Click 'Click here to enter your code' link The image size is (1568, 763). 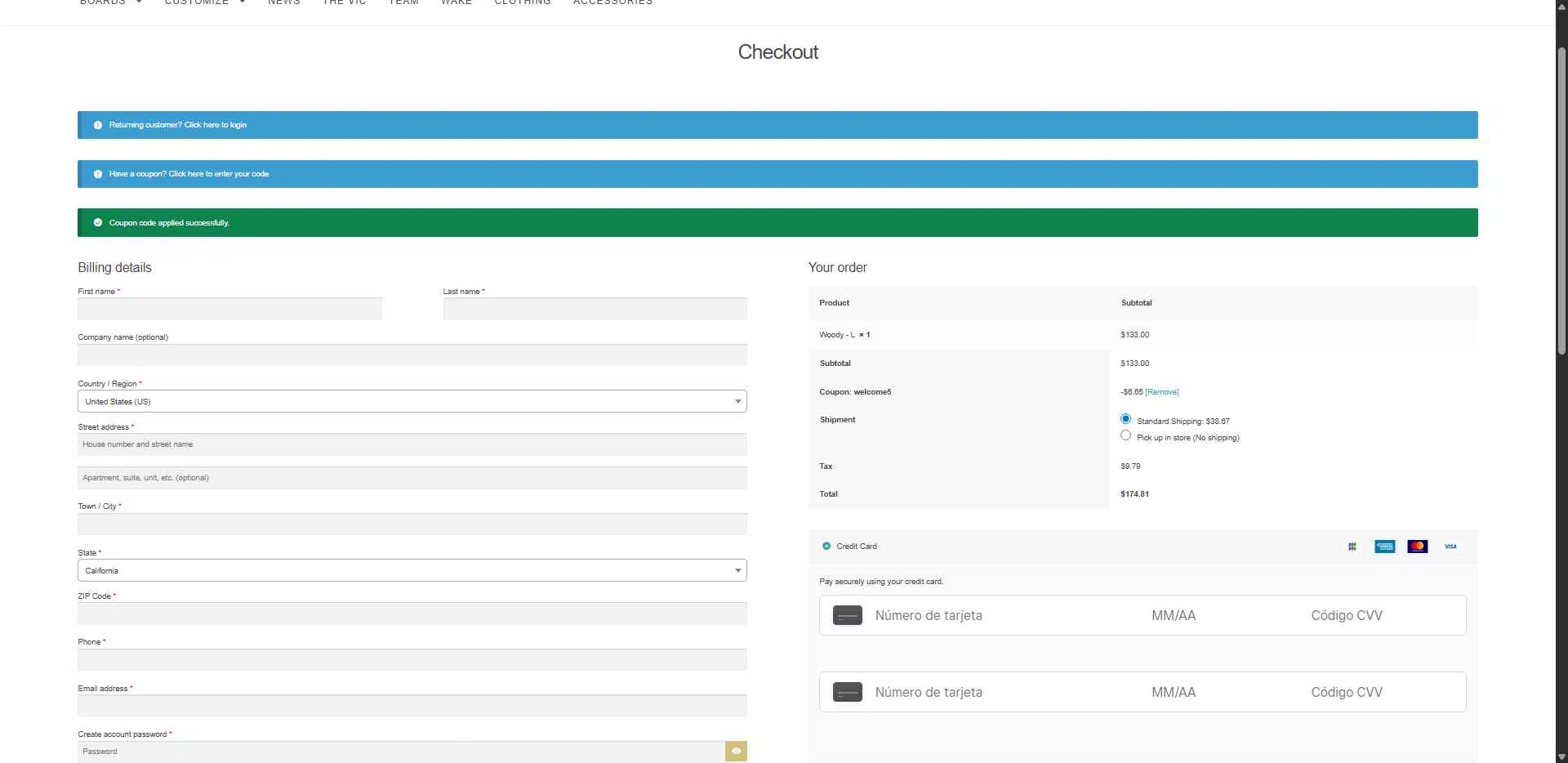point(219,174)
